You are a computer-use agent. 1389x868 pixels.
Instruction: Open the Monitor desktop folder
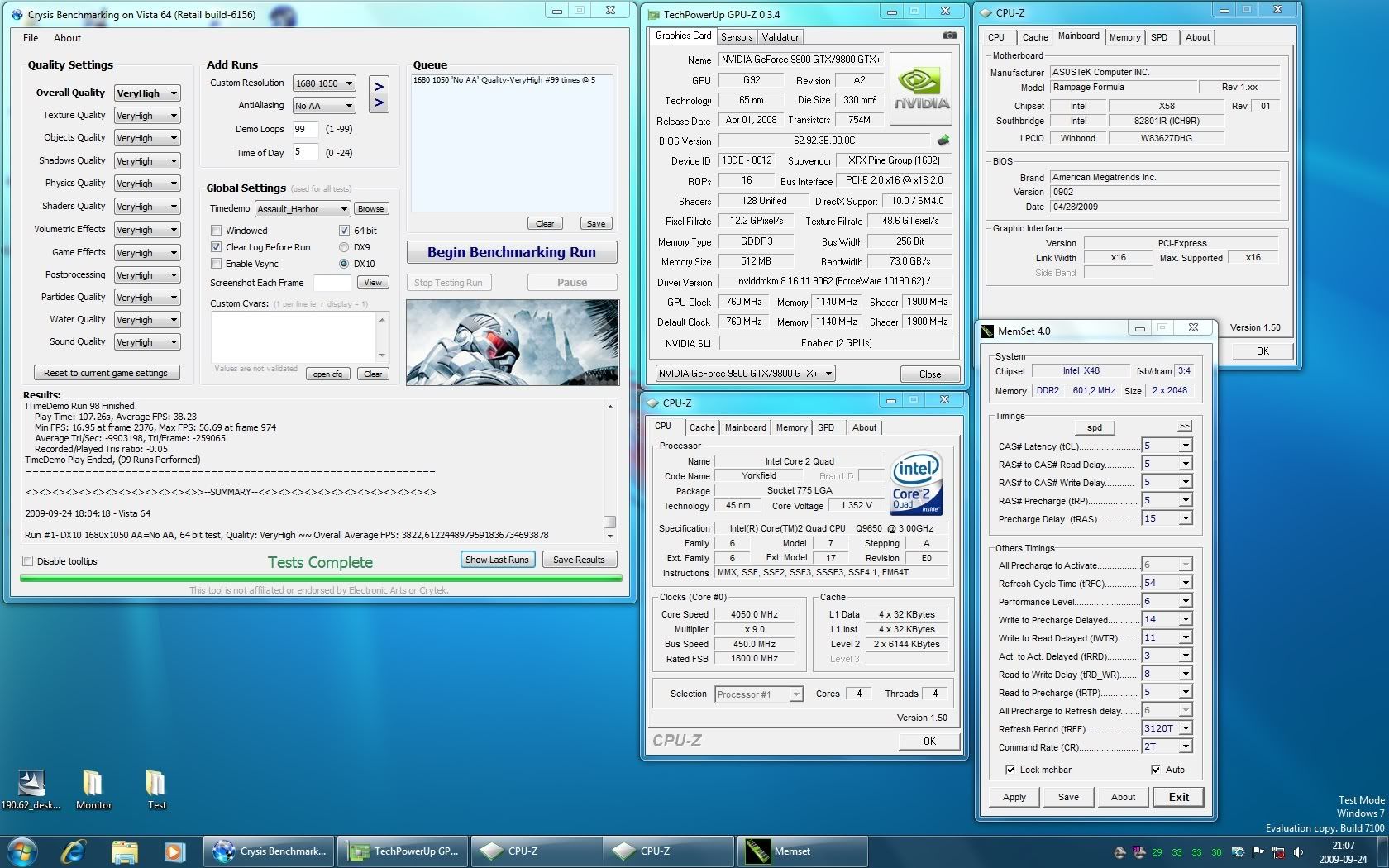click(93, 789)
